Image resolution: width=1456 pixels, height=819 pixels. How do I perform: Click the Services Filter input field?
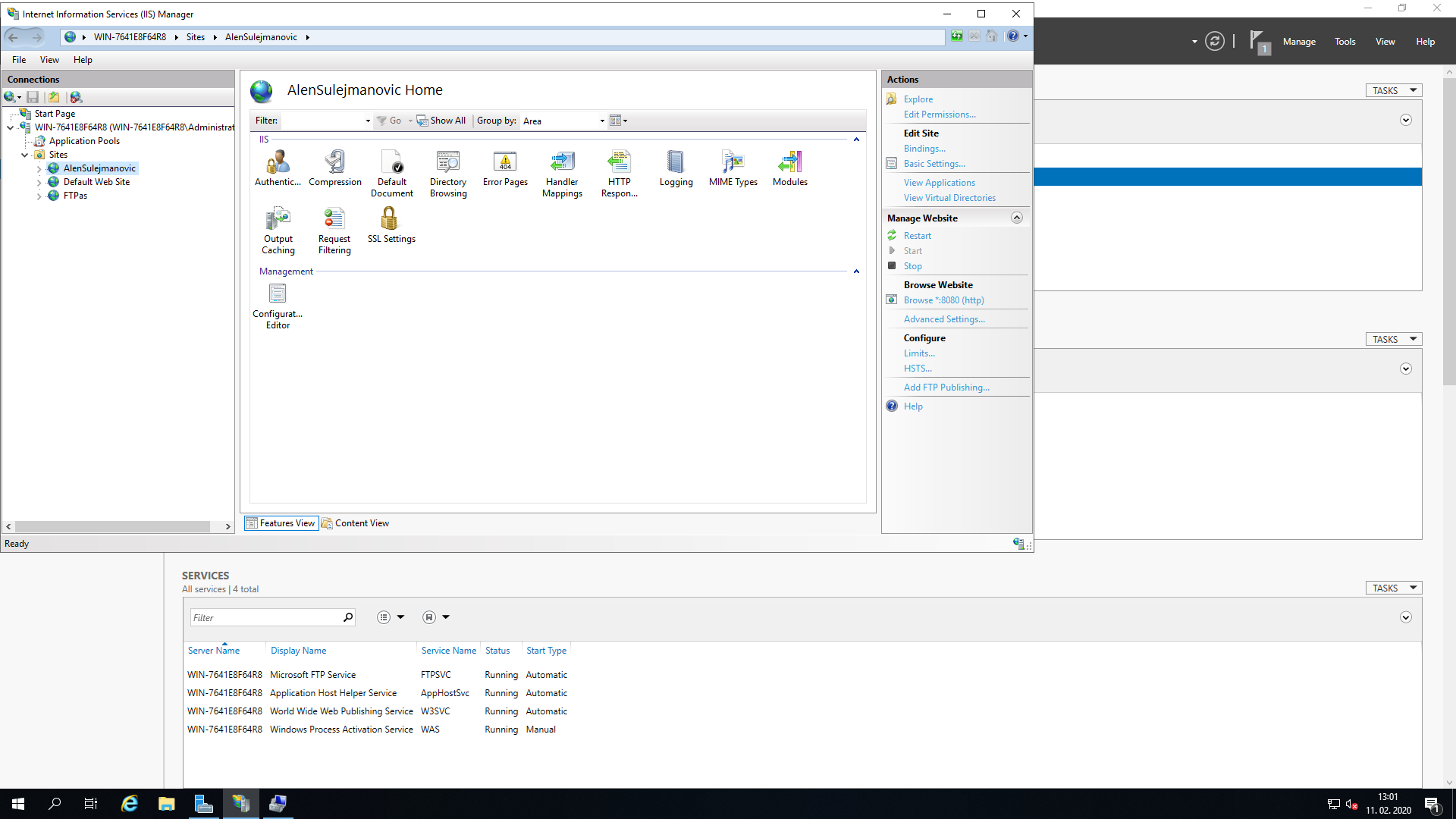tap(265, 617)
